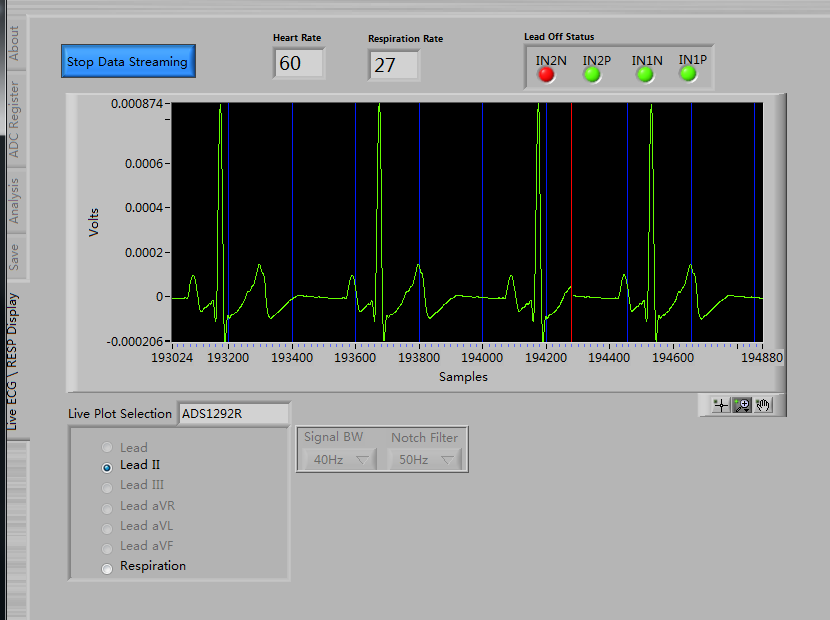Click the Heart Rate value field
830x620 pixels.
pyautogui.click(x=299, y=64)
